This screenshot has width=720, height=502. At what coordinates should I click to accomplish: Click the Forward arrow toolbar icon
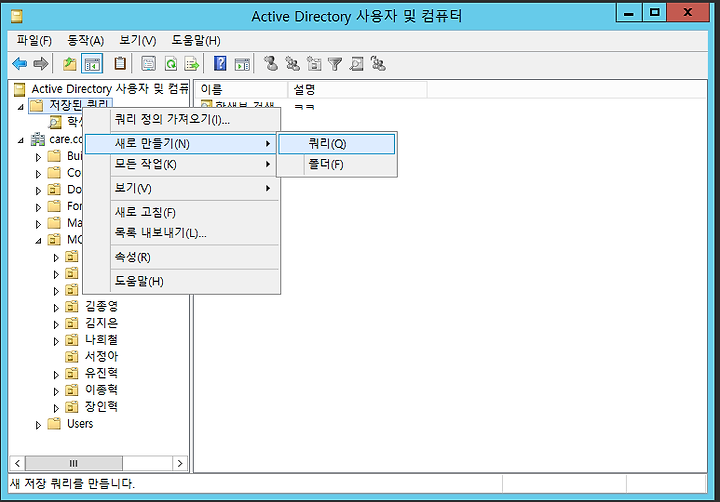tap(40, 64)
